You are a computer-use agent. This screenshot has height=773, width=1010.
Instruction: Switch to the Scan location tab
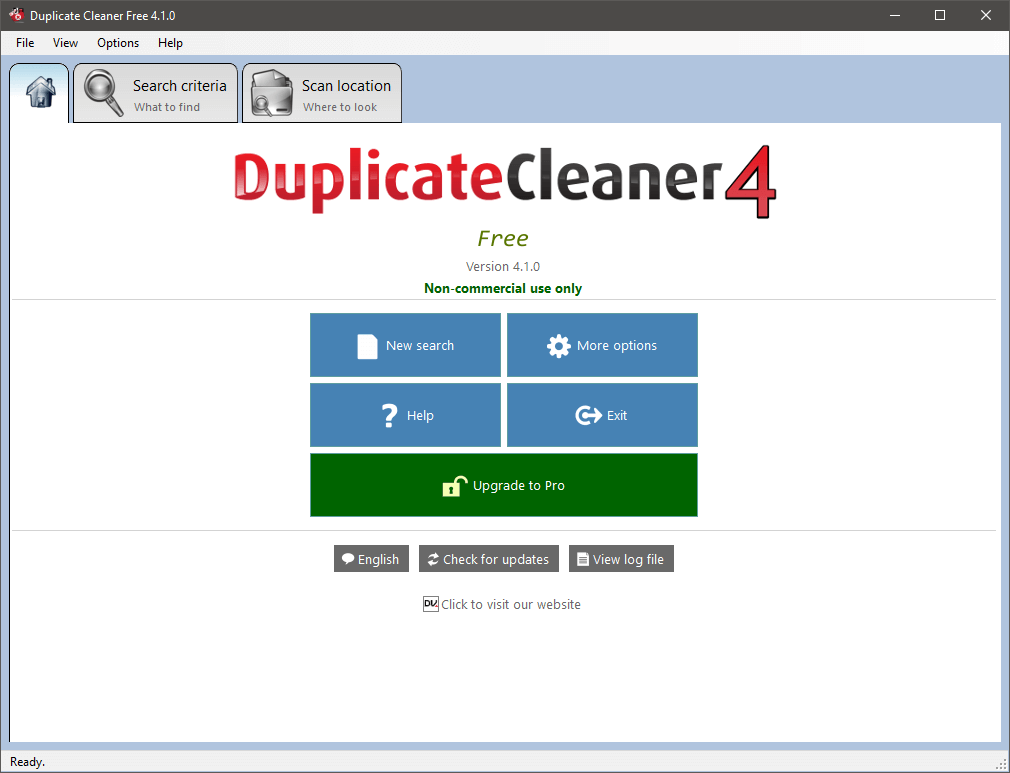click(x=322, y=93)
